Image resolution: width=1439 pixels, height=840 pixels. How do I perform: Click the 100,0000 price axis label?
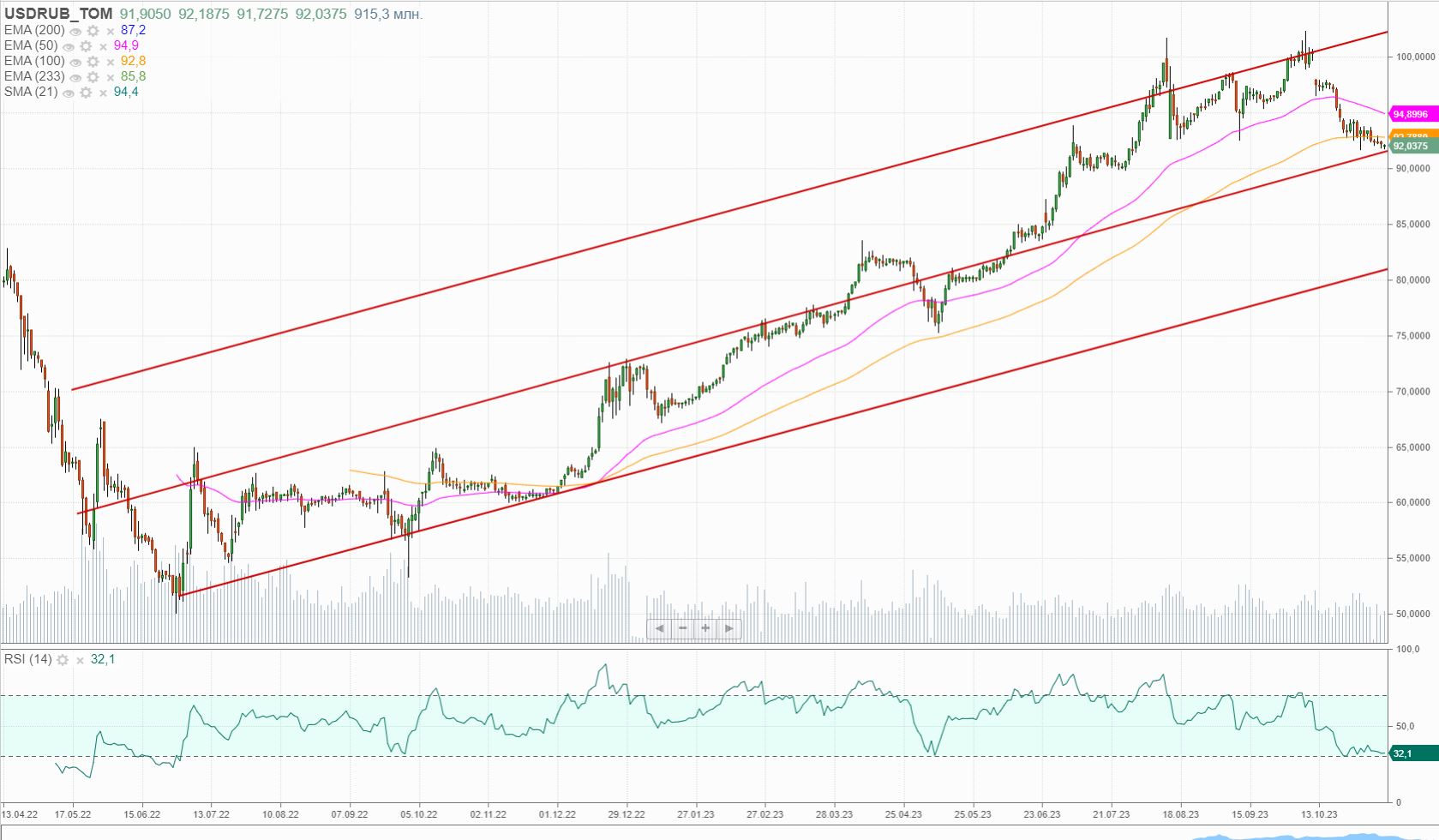tap(1415, 57)
